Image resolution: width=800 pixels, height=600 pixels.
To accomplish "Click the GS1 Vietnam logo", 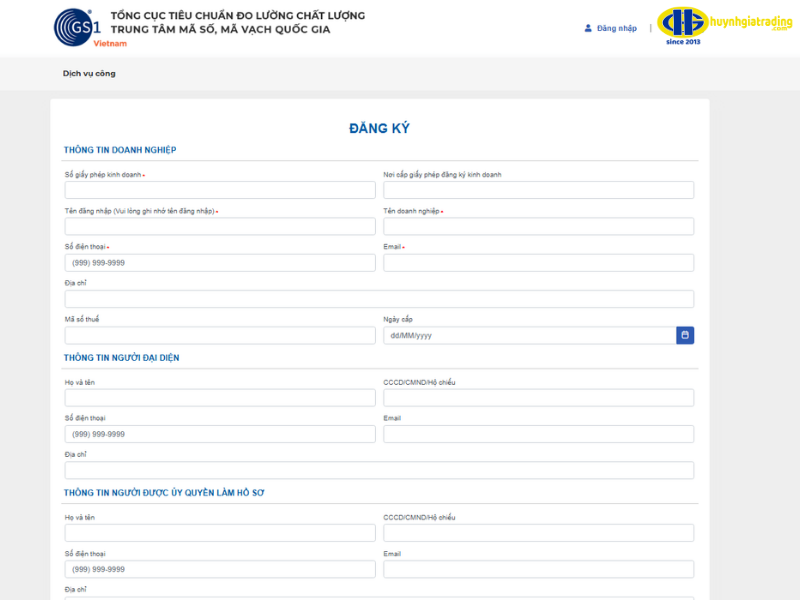I will pos(77,27).
